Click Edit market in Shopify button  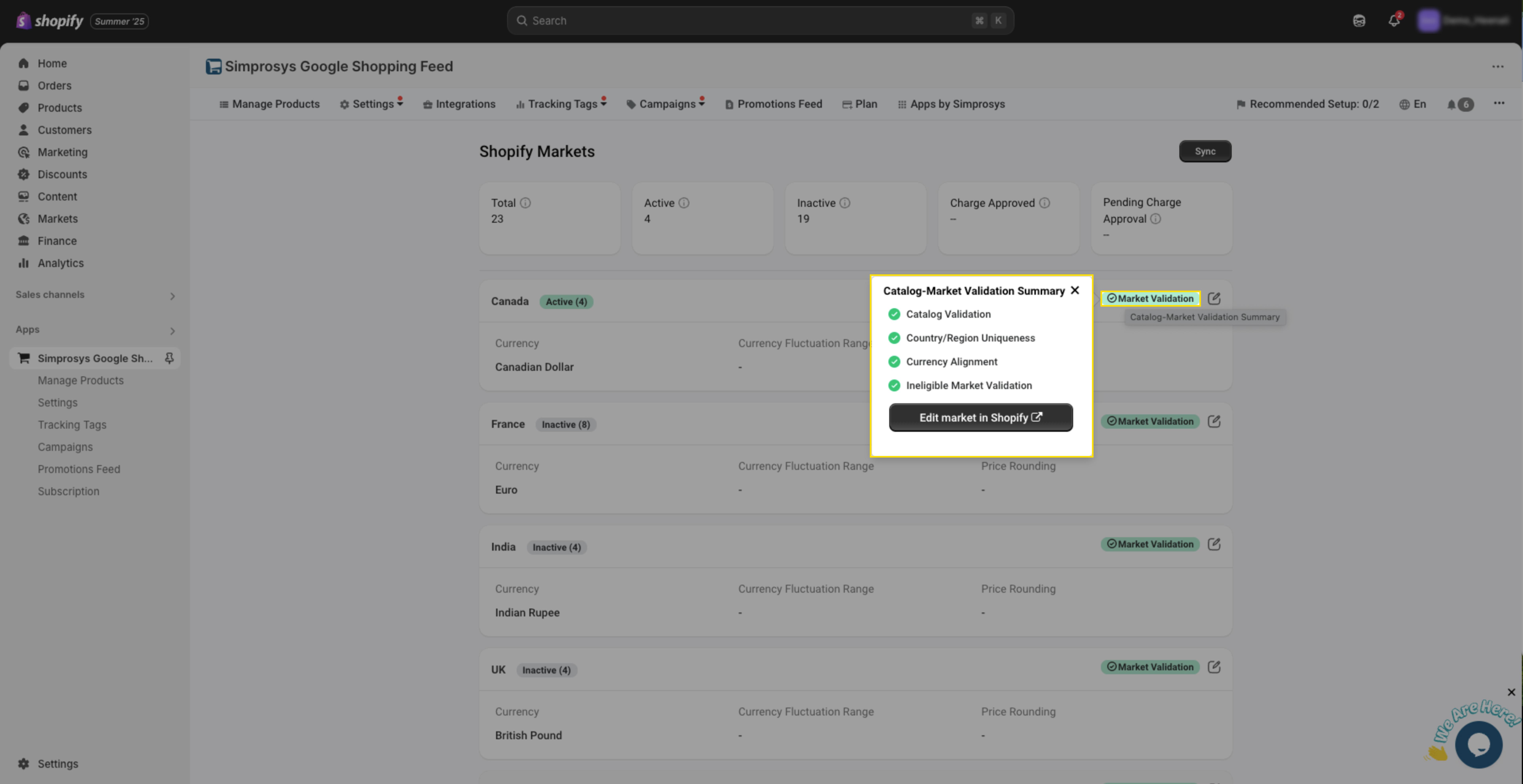[x=981, y=418]
